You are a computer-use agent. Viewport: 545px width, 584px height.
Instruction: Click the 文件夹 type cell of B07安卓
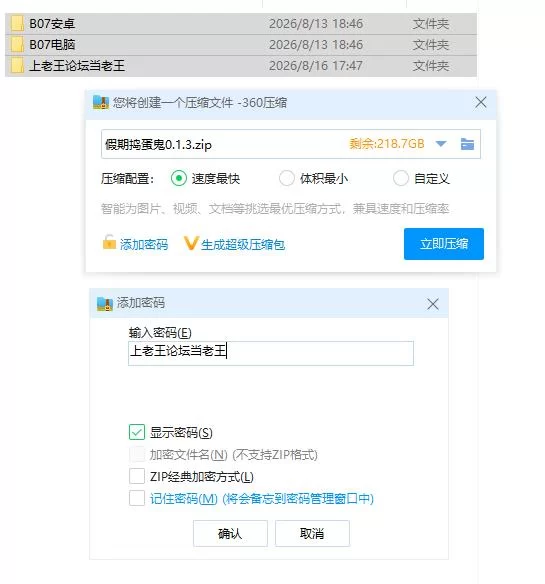coord(431,24)
